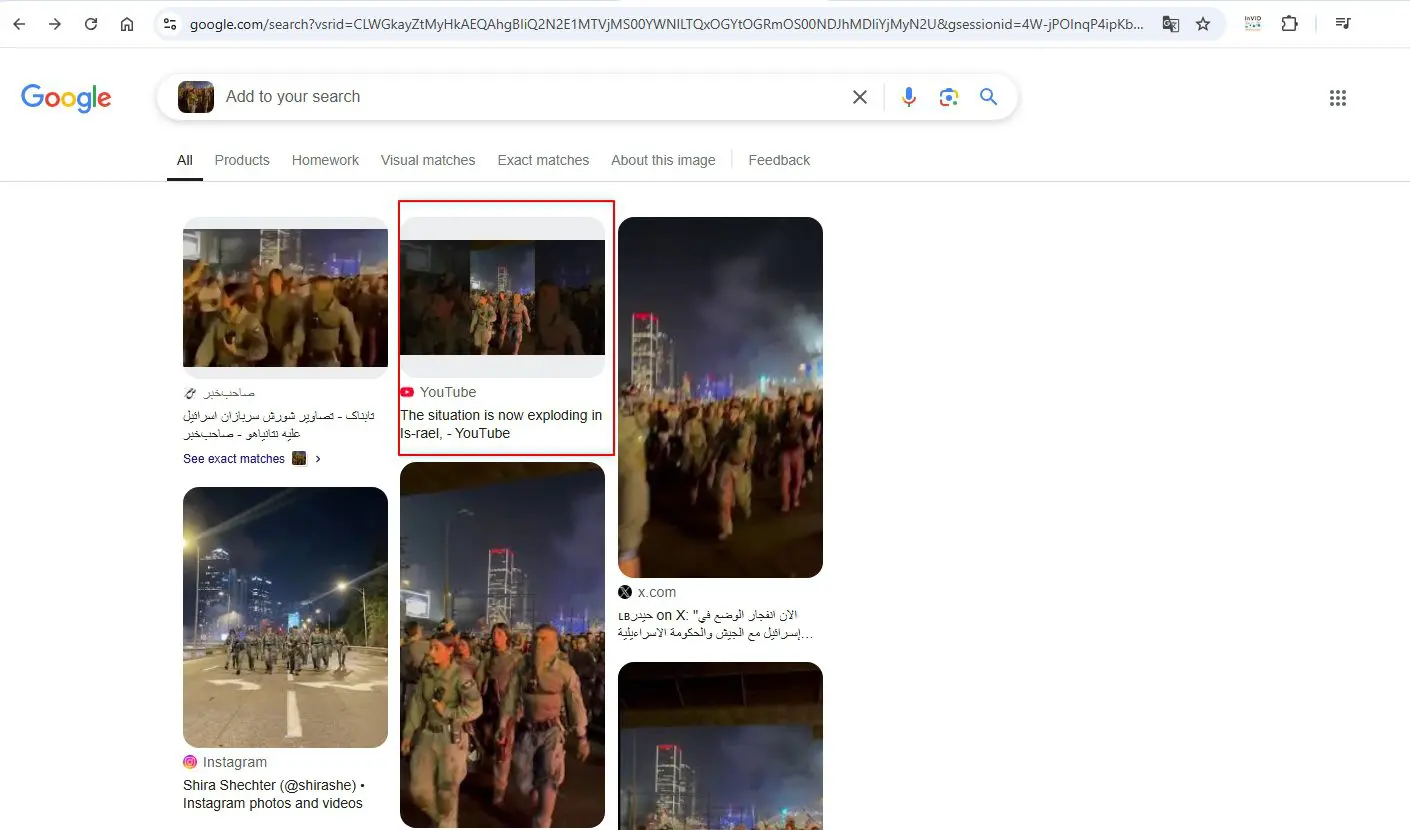The image size is (1410, 830).
Task: Open the browser extensions puzzle icon
Action: (x=1290, y=24)
